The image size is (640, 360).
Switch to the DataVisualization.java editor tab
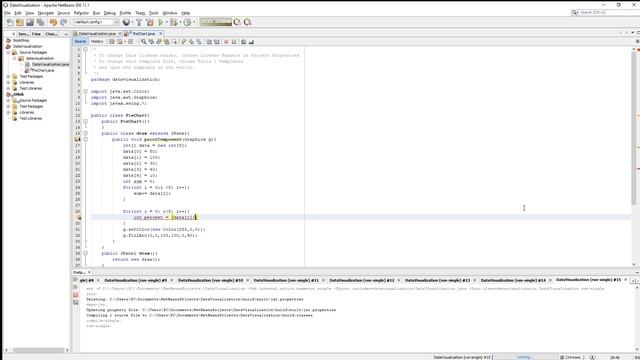pyautogui.click(x=97, y=34)
